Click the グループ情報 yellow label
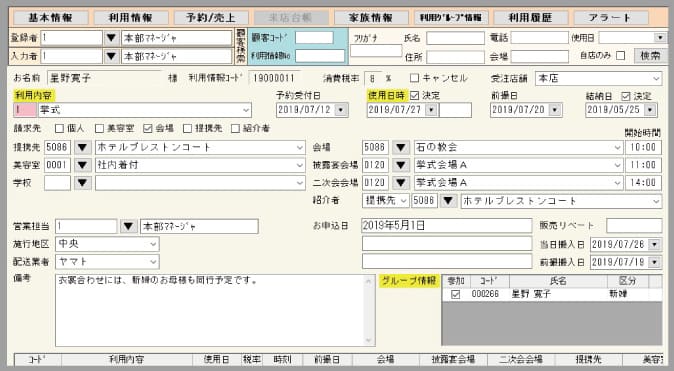 (408, 281)
